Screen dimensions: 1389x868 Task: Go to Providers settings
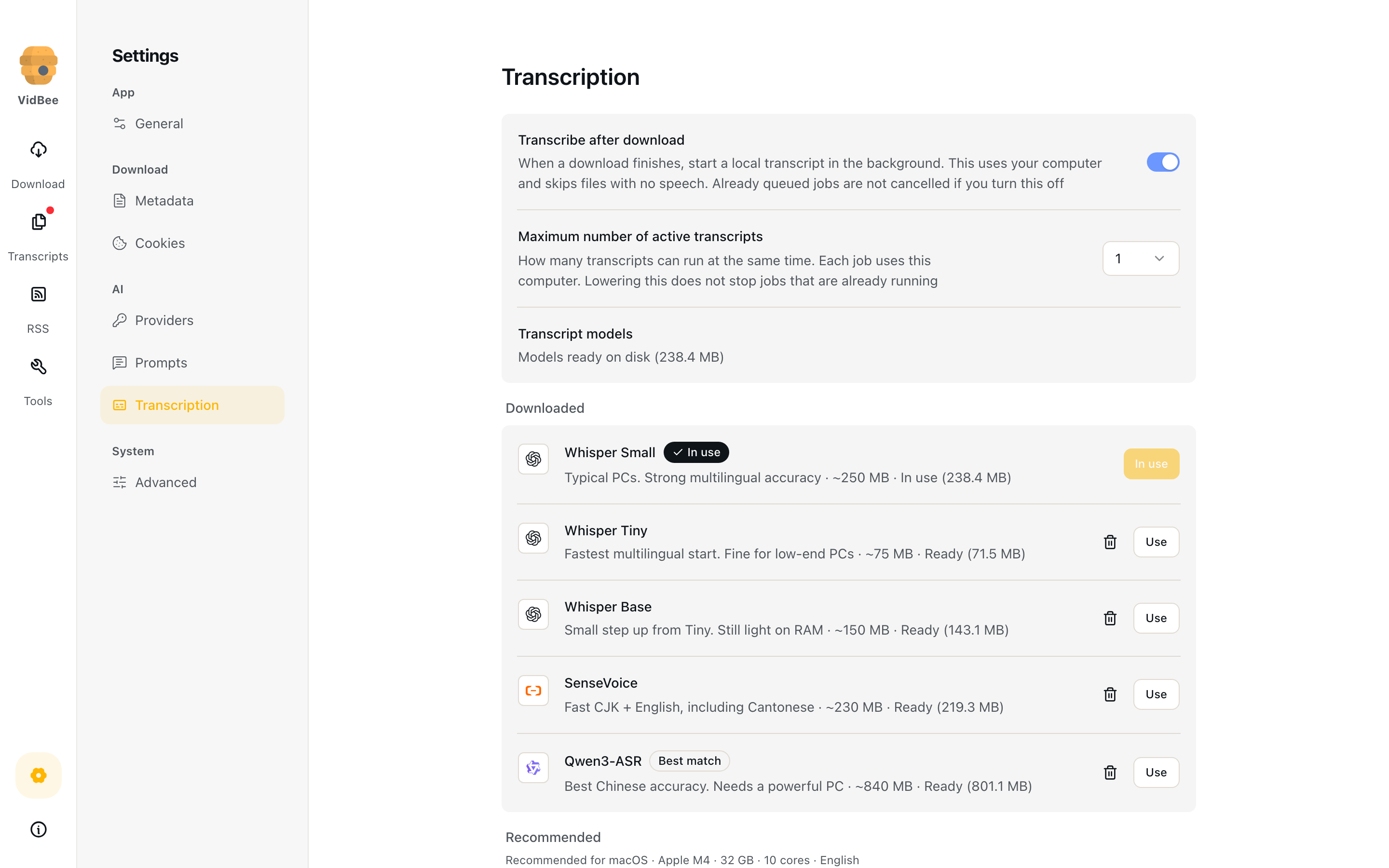coord(192,320)
